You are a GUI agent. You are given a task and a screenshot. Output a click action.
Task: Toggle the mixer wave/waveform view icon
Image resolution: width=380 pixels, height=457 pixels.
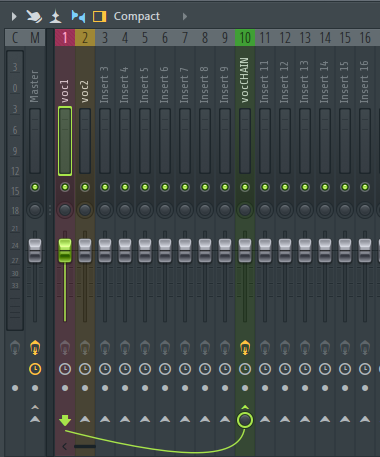[78, 16]
